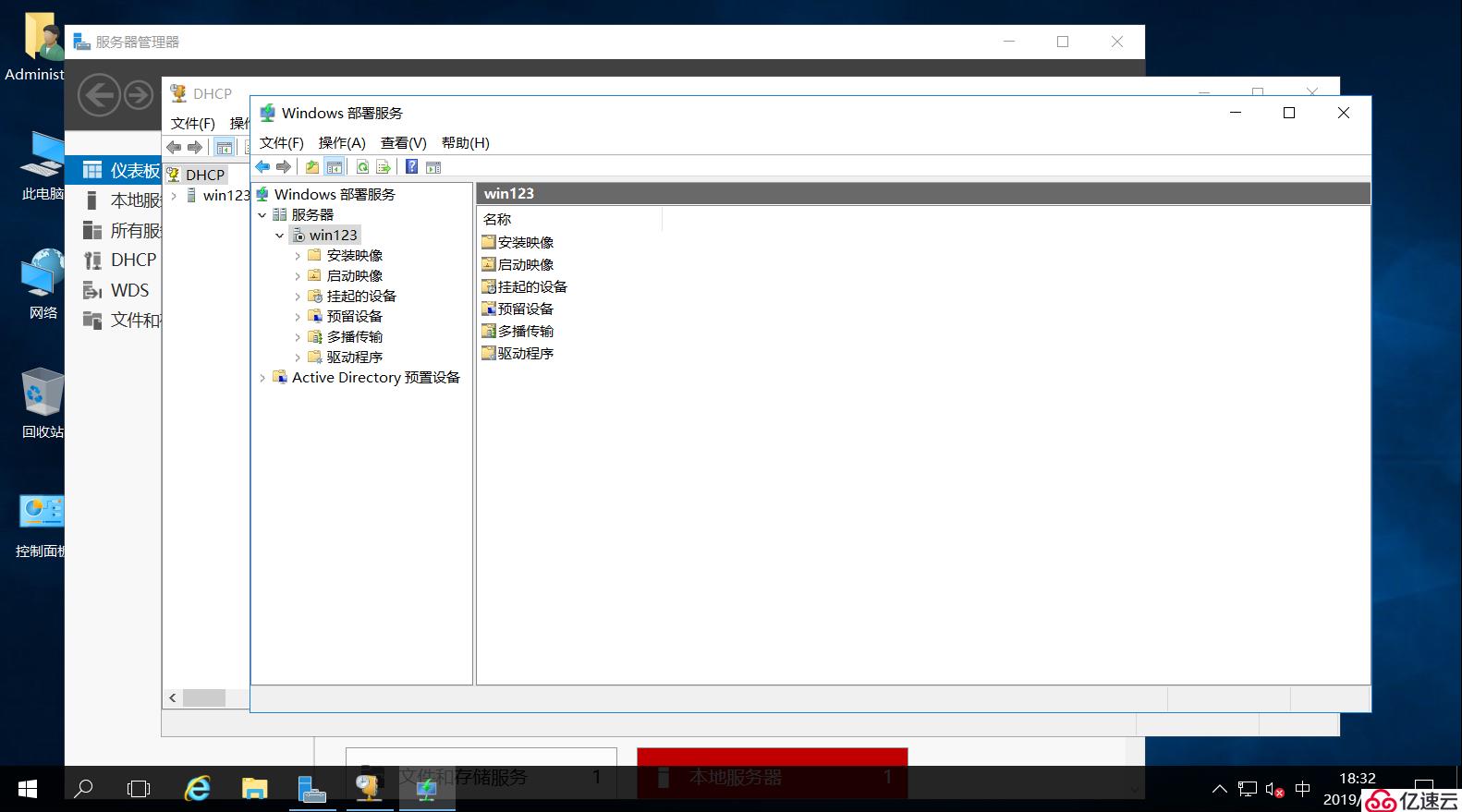Open 帮助(H) menu in WDS window
The image size is (1462, 812).
point(466,142)
